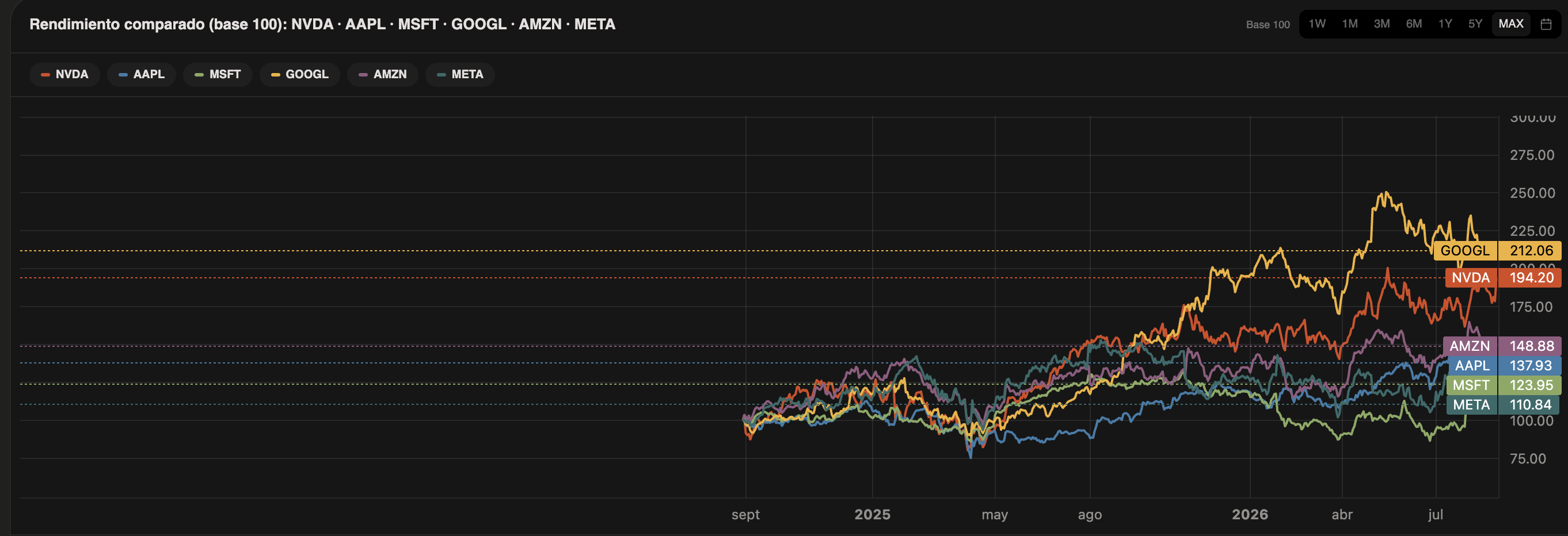This screenshot has width=1568, height=536.
Task: Click the MSFT 123.95 price label
Action: coord(1504,385)
